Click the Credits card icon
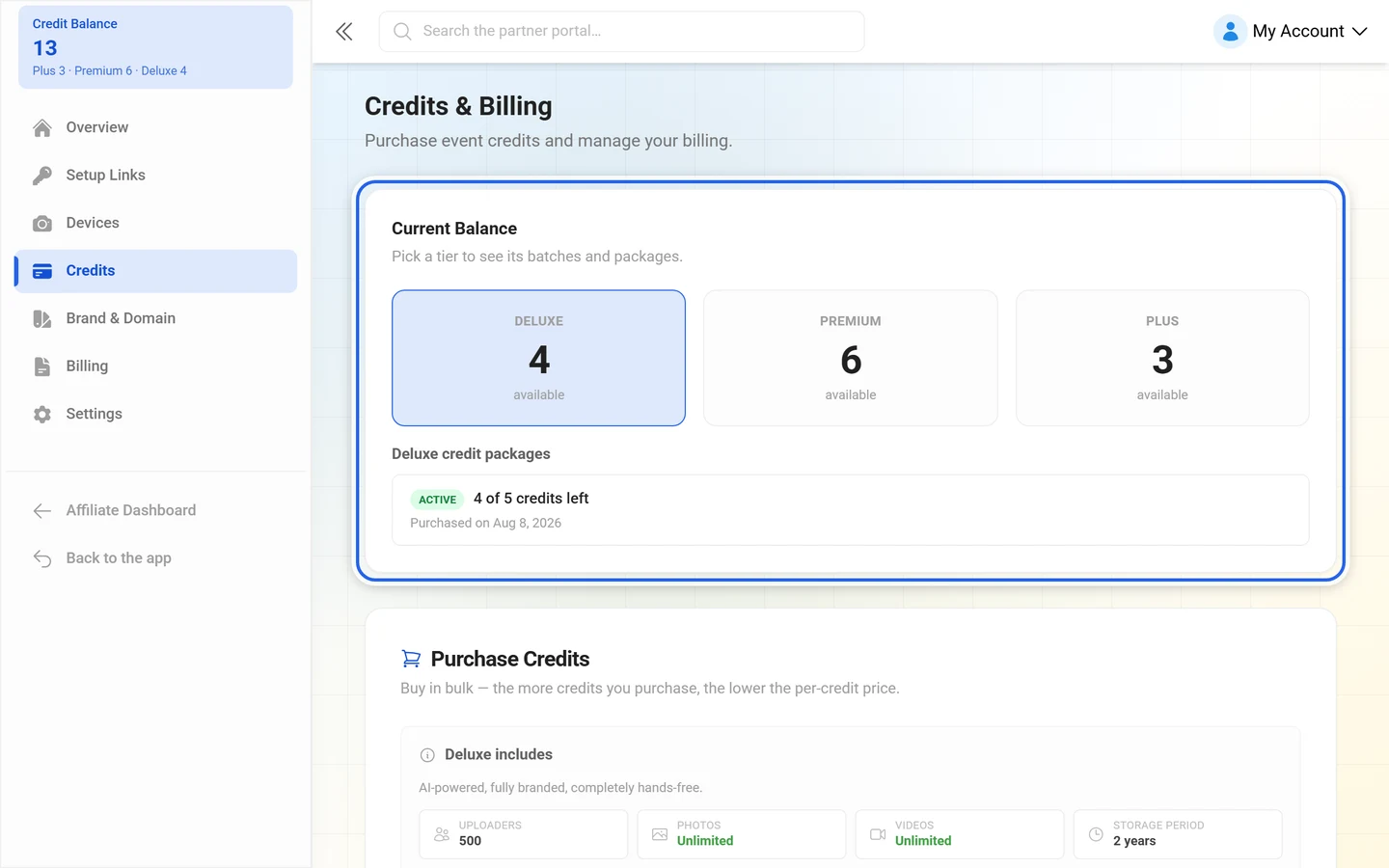Image resolution: width=1389 pixels, height=868 pixels. tap(42, 271)
